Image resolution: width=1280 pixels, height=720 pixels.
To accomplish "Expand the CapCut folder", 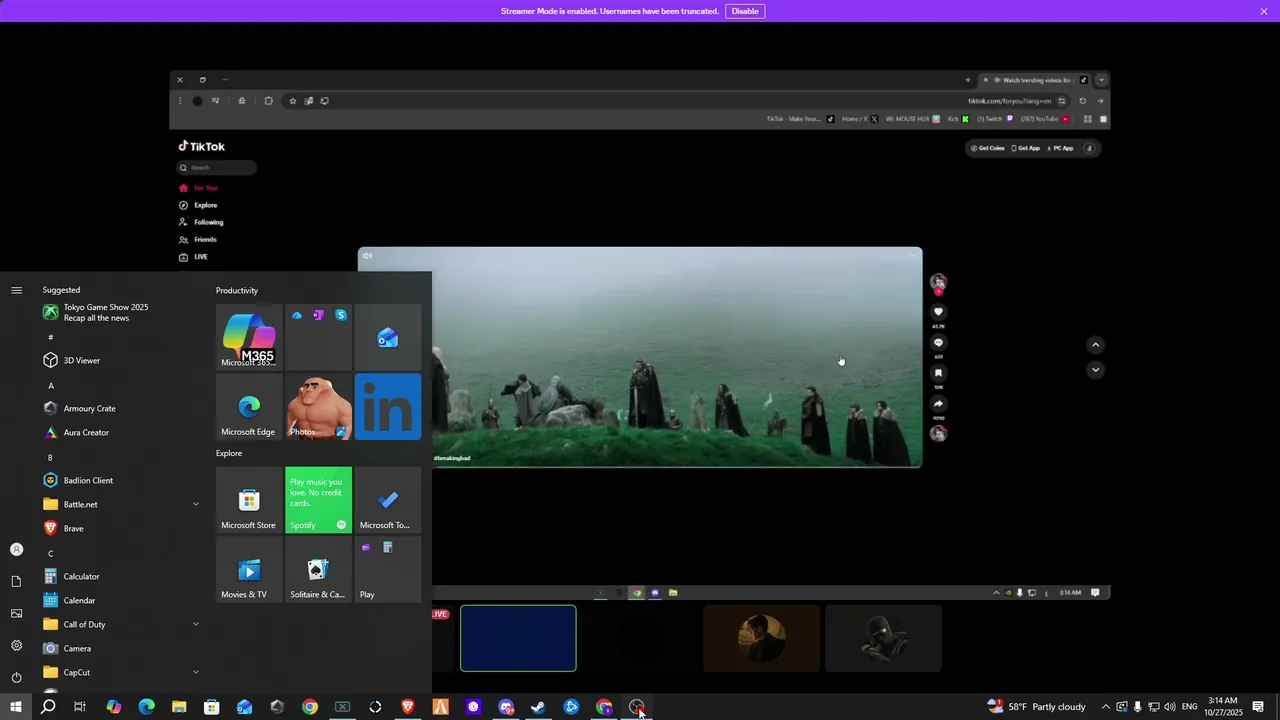I will 120,672.
